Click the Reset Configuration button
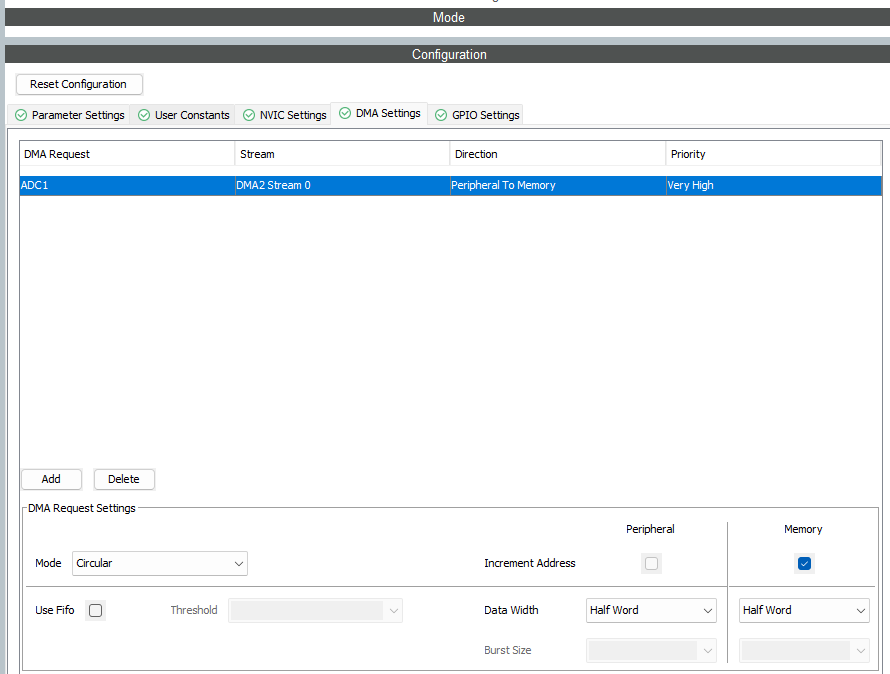Image resolution: width=890 pixels, height=674 pixels. pos(79,84)
